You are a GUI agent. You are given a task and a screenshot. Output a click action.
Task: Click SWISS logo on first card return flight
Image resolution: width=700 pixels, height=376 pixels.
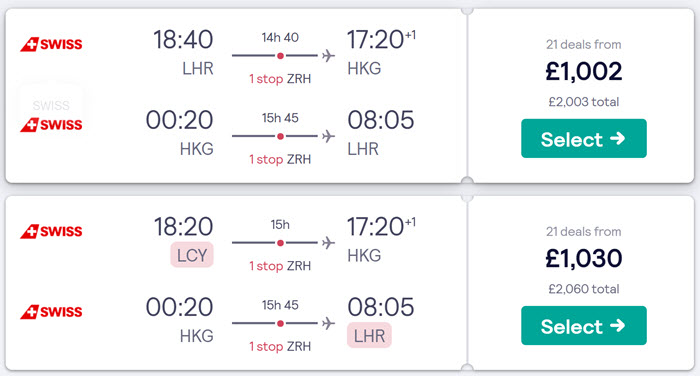(51, 125)
